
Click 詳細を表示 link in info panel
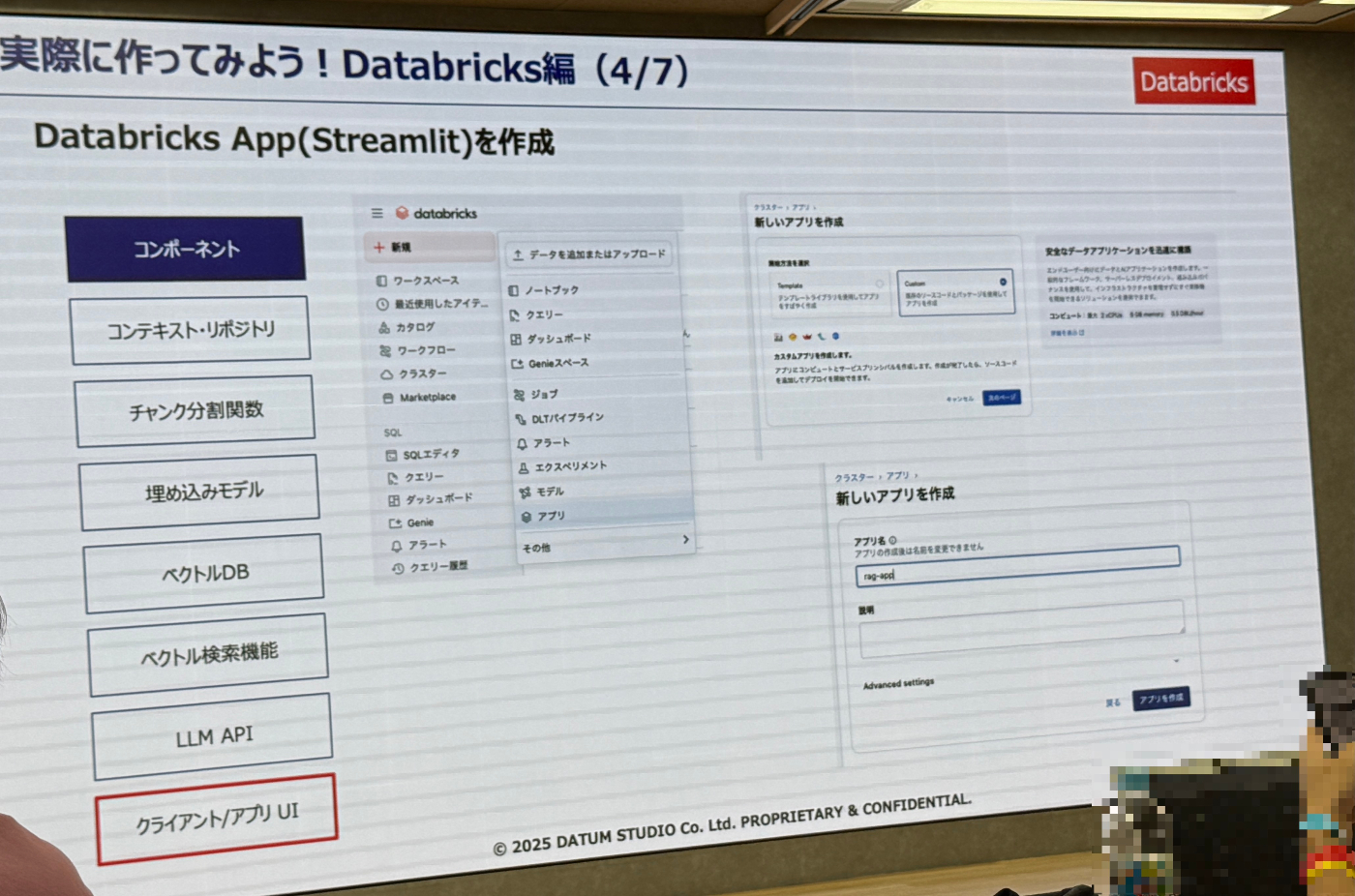pyautogui.click(x=1068, y=333)
